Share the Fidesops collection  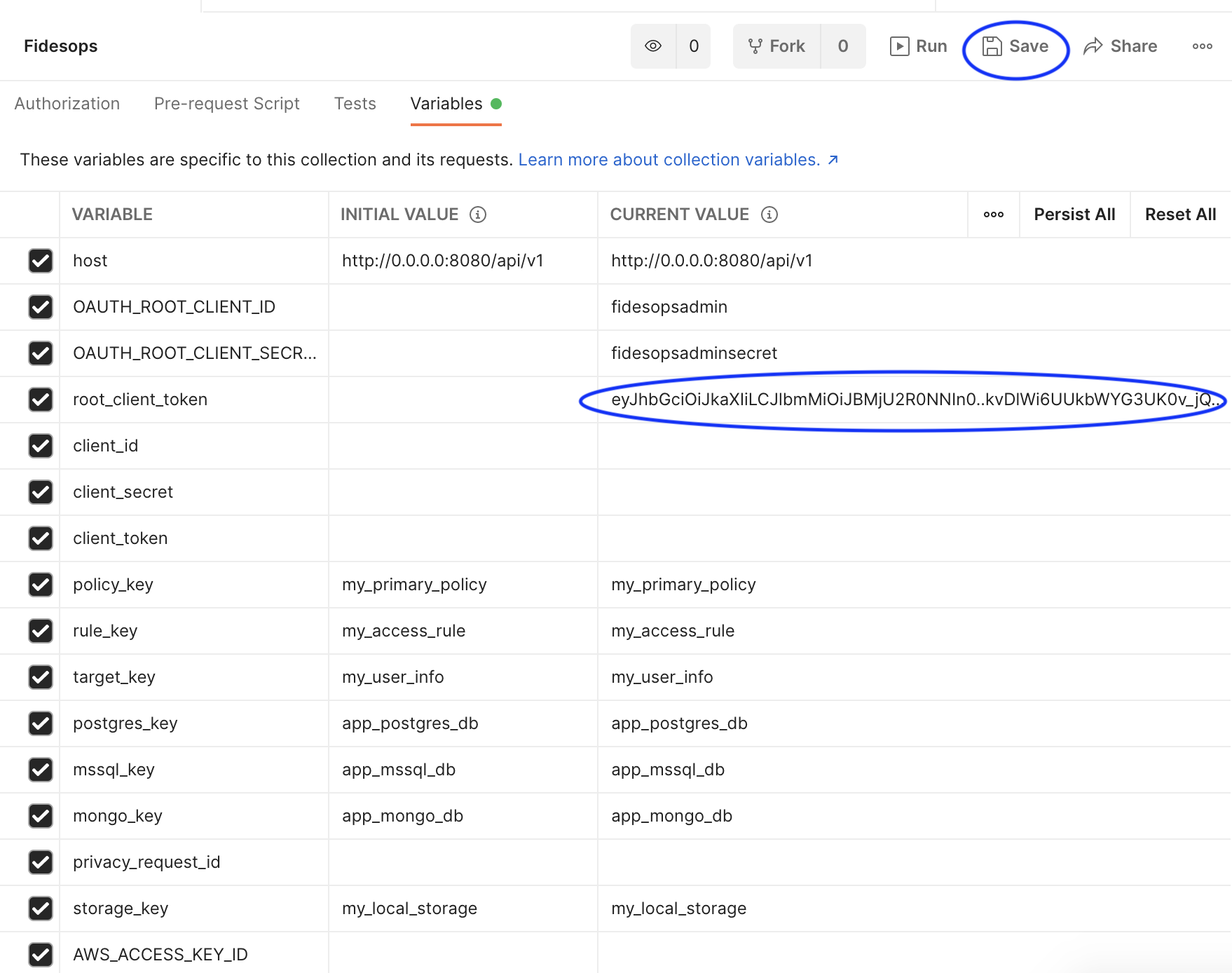[1121, 46]
